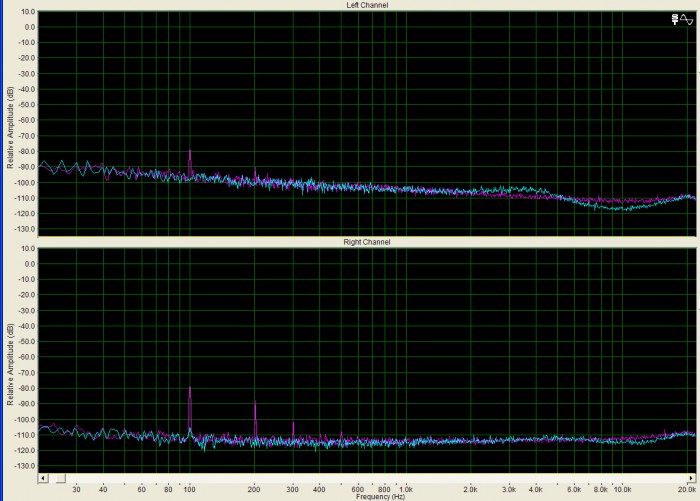Click the horizontal scrollbar thumb

pos(61,478)
